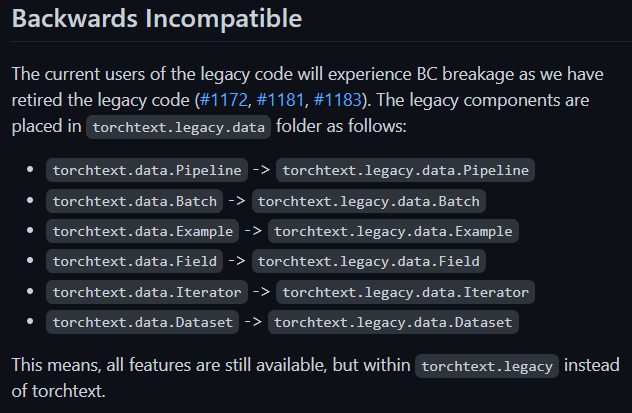Click the torchtext.legacy.data.Iterator code snippet

point(405,292)
